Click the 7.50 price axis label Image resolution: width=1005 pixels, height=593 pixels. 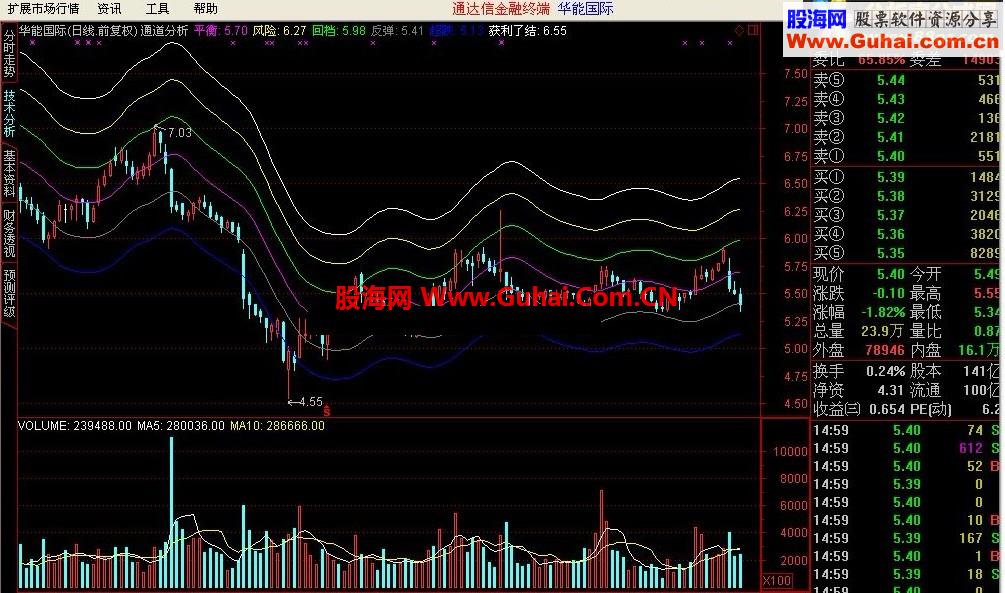(x=795, y=74)
